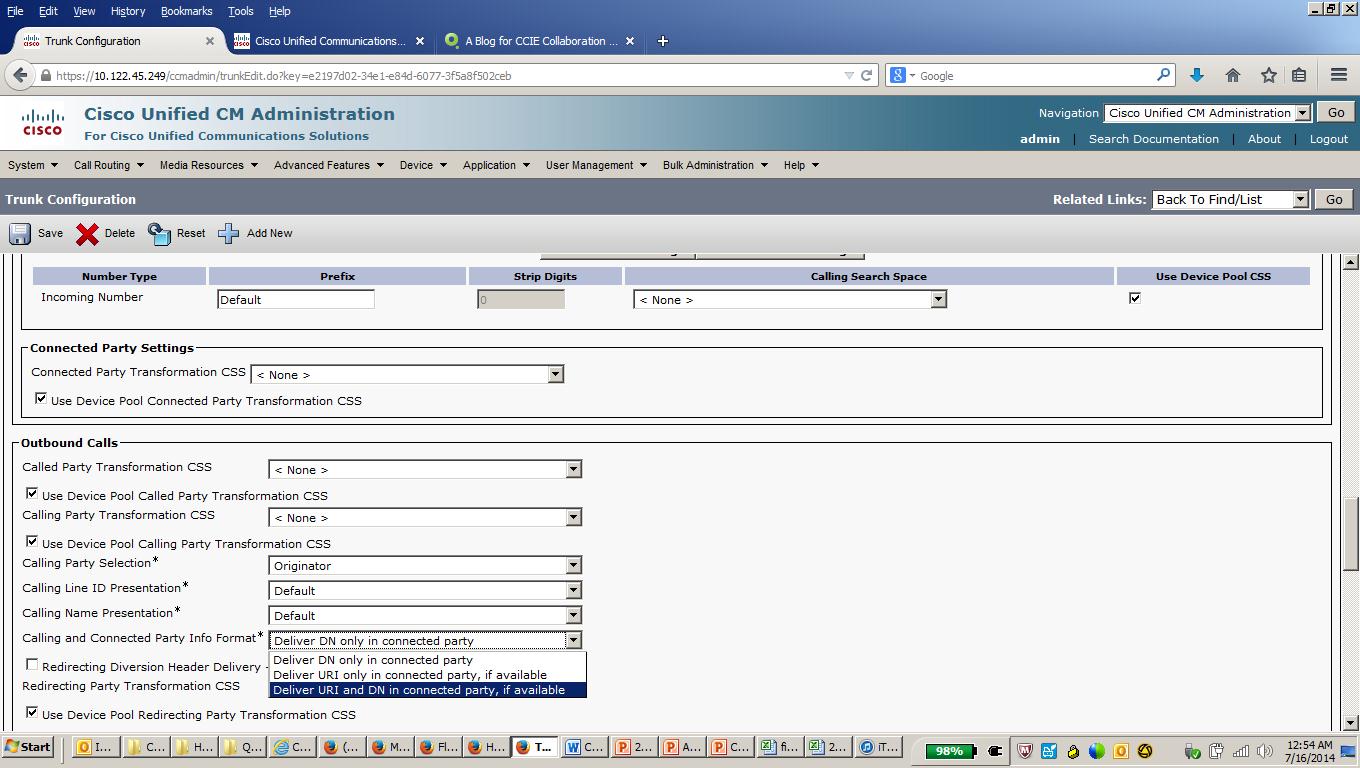Screen dimensions: 1360x768
Task: Click the Windows Start button
Action: 27,747
